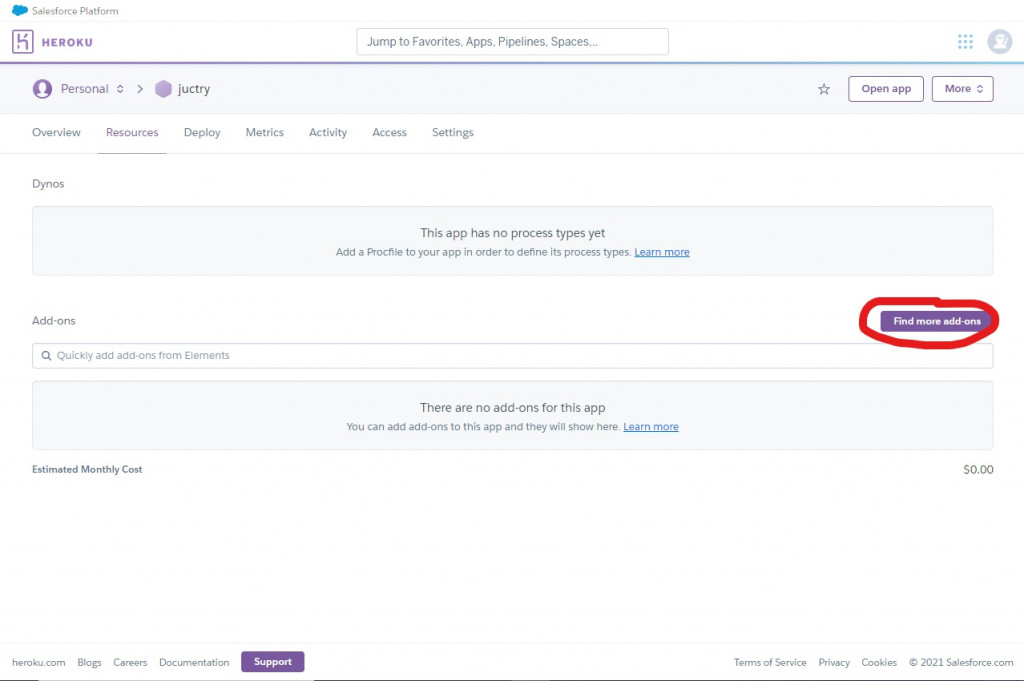This screenshot has width=1024, height=681.
Task: Click 'This app has no process types yet'
Action: pyautogui.click(x=513, y=233)
